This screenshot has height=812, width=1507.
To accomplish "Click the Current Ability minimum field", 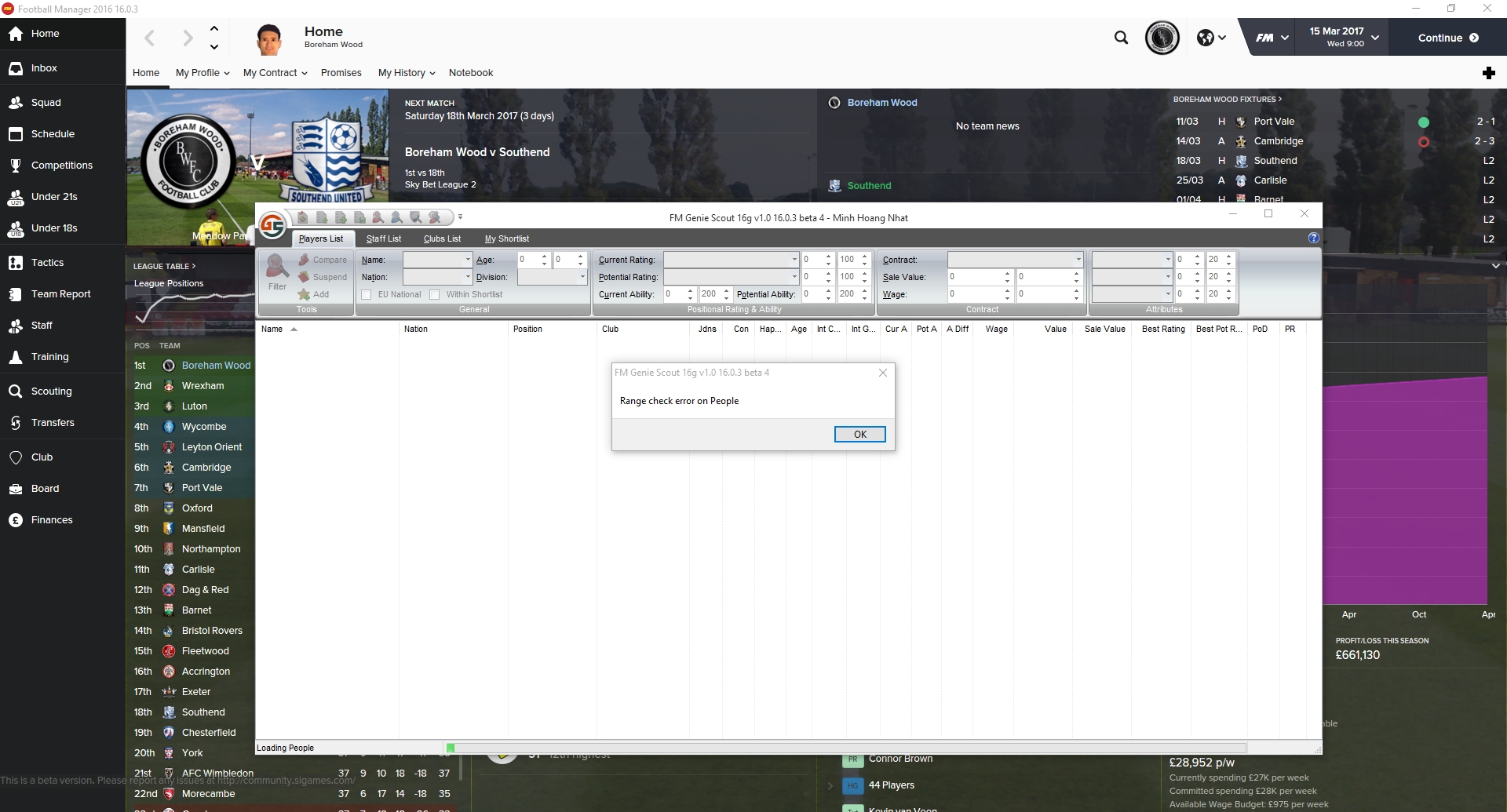I will click(x=680, y=294).
